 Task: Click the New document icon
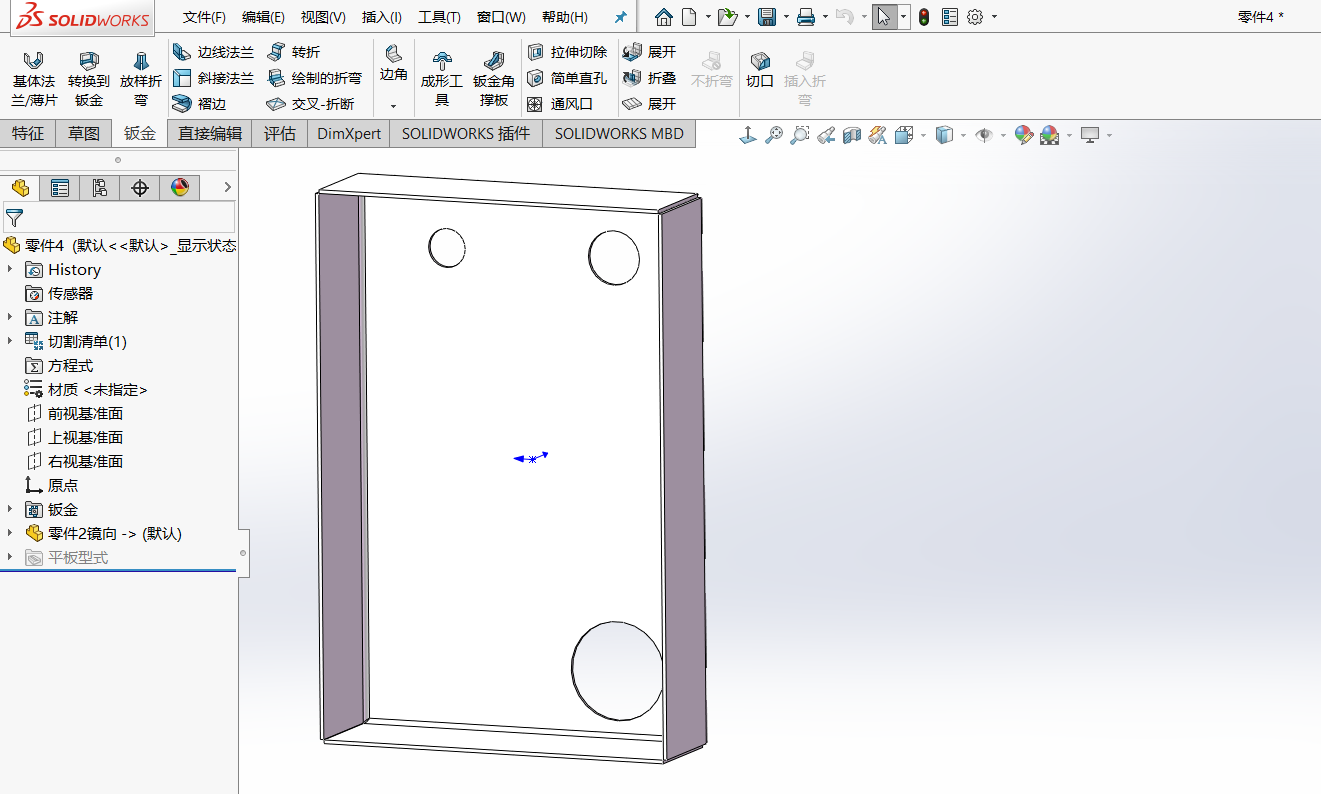[x=689, y=17]
